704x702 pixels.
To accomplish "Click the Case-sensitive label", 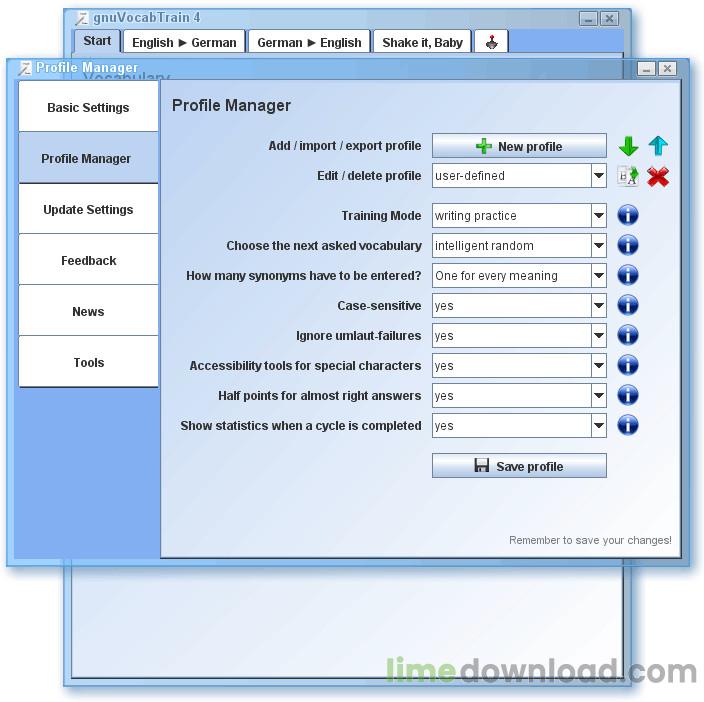I will [379, 306].
